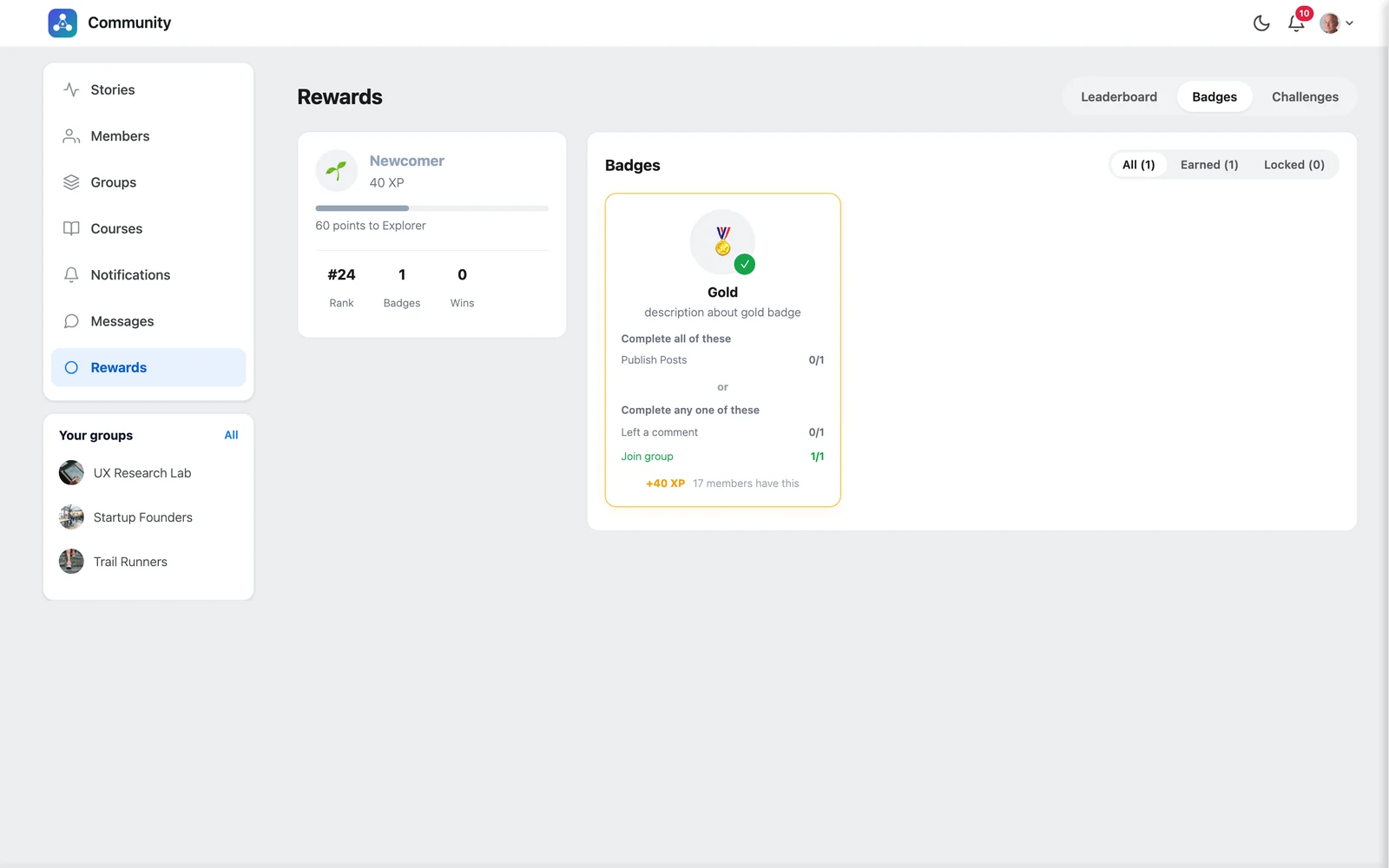Select the Badges tab

pyautogui.click(x=1214, y=97)
